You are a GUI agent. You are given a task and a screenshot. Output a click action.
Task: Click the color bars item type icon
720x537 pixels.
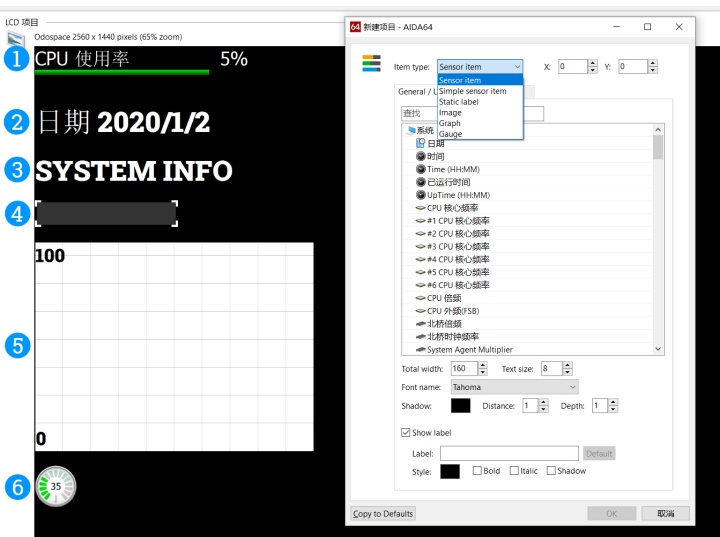pyautogui.click(x=371, y=63)
